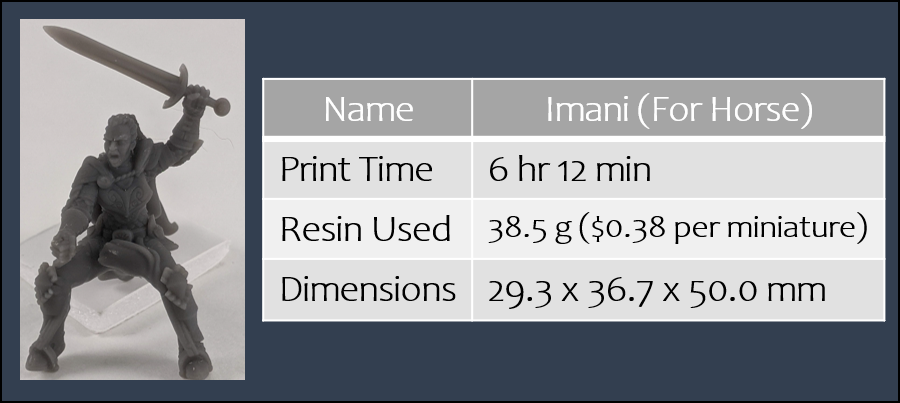Image resolution: width=900 pixels, height=403 pixels.
Task: Click the 38.5 g resin value cell
Action: click(678, 229)
